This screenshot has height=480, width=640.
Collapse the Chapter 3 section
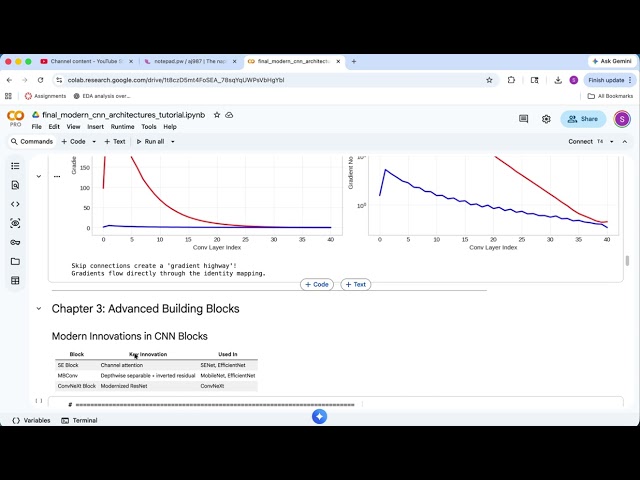[39, 309]
